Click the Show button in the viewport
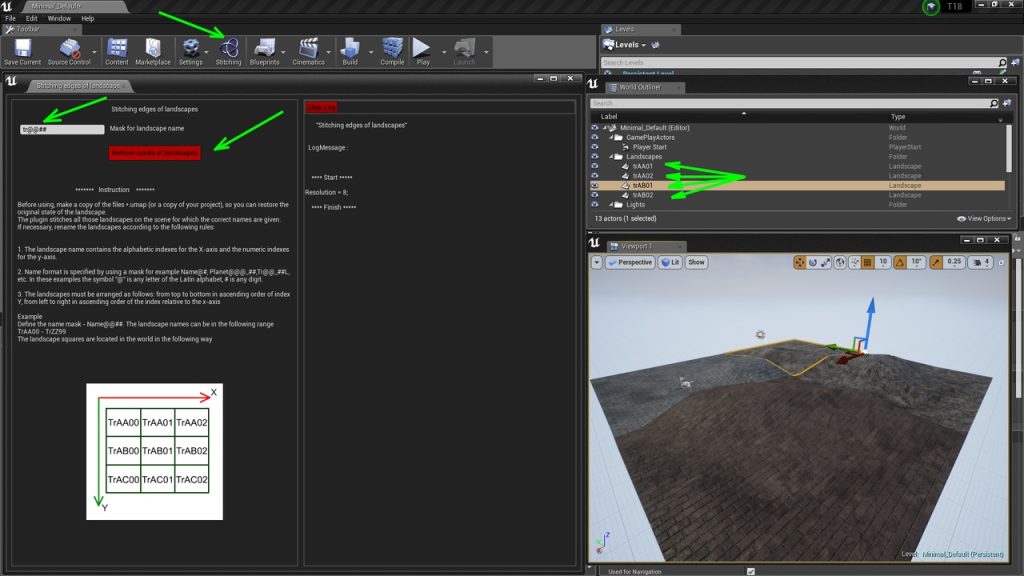 (695, 262)
